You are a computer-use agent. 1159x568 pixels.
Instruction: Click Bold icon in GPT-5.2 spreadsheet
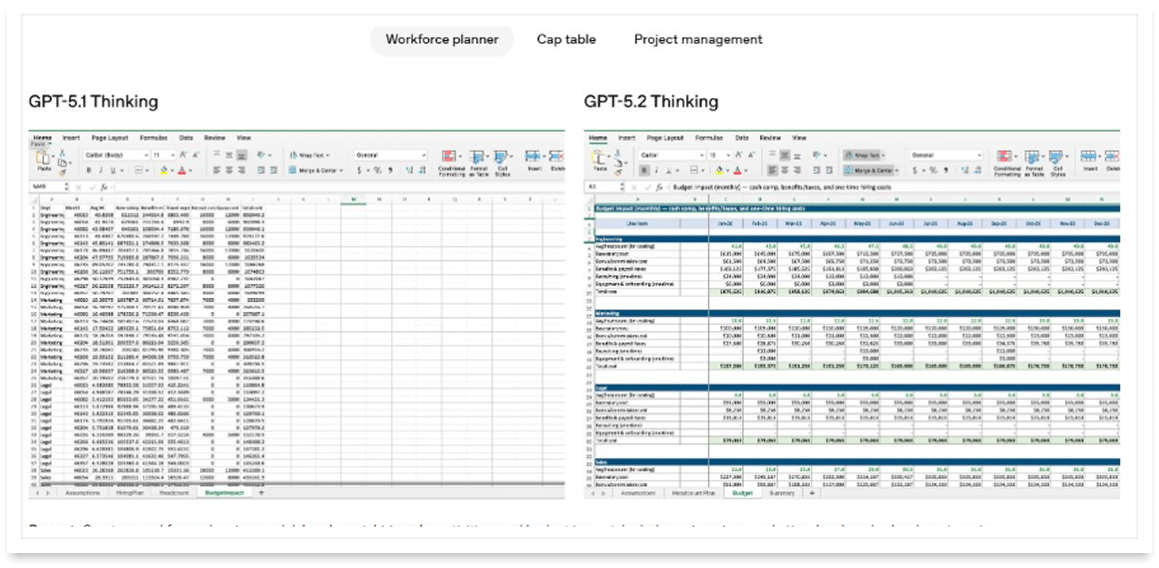tap(644, 170)
